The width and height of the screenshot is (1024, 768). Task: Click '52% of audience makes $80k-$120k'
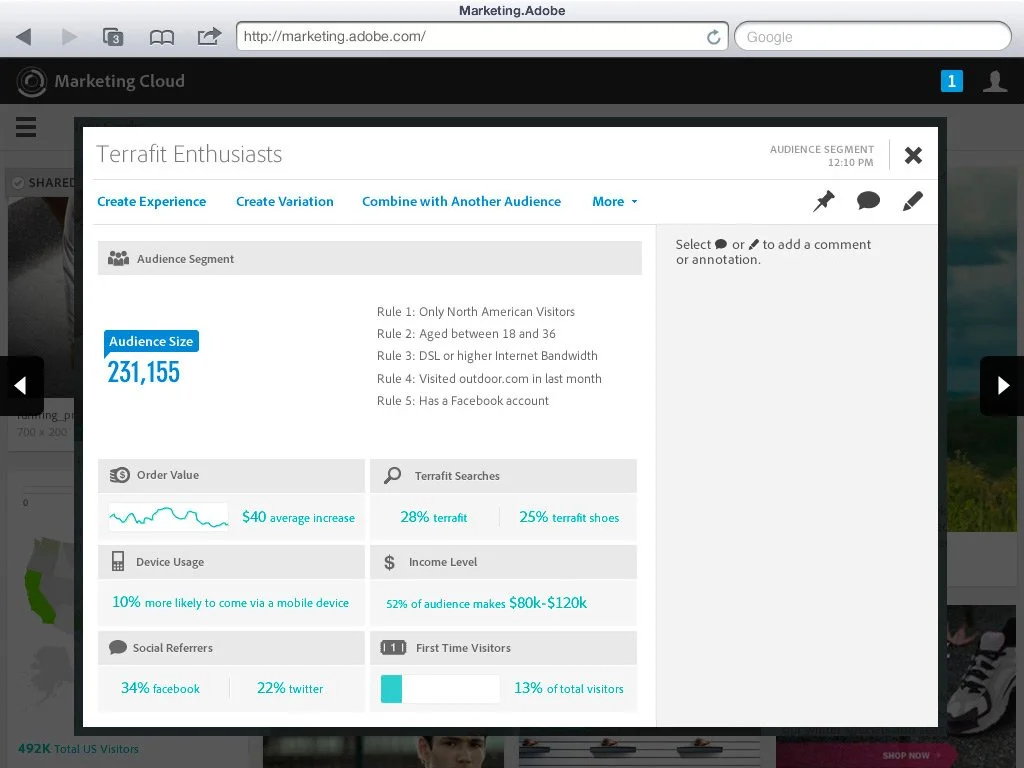coord(487,603)
